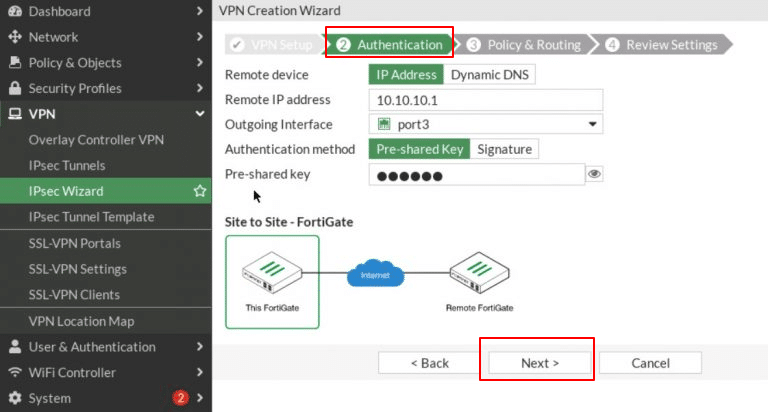Collapse the VPN menu chevron
This screenshot has height=412, width=768.
200,114
